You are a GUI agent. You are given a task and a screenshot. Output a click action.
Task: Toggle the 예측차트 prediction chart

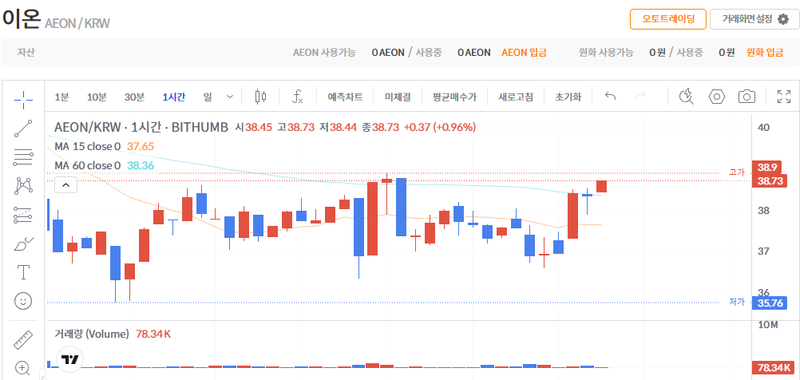[345, 96]
